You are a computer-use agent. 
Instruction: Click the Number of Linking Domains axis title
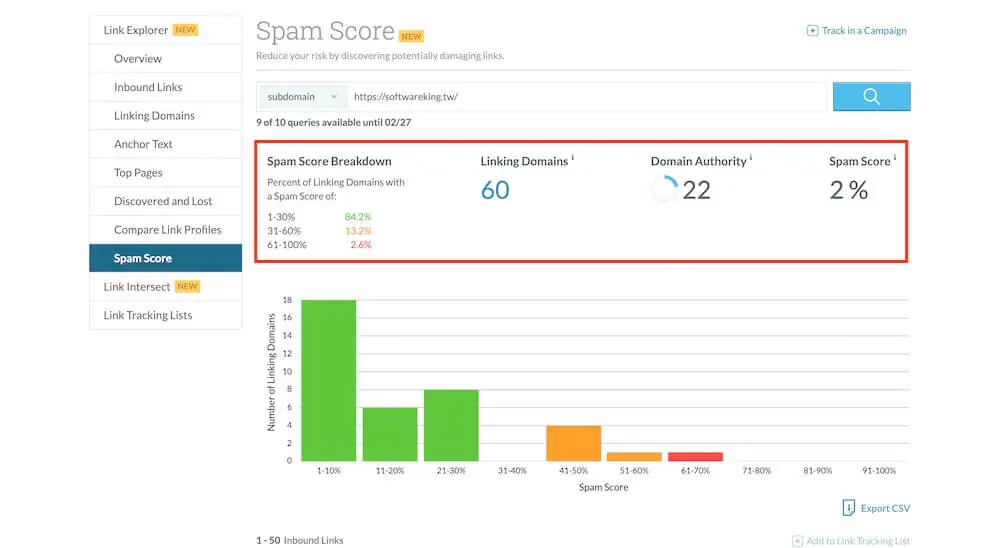click(271, 372)
